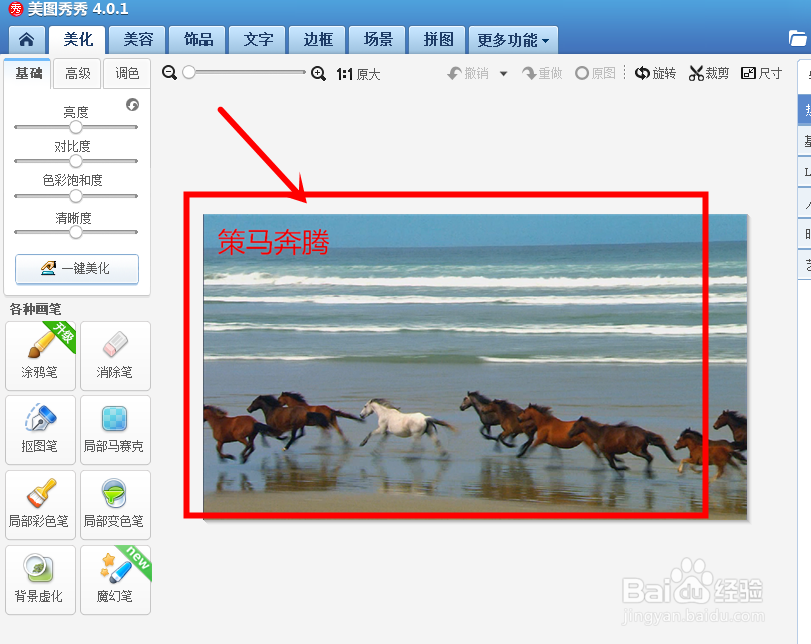This screenshot has height=644, width=811.
Task: Open the 更多功能 dropdown menu
Action: (513, 40)
